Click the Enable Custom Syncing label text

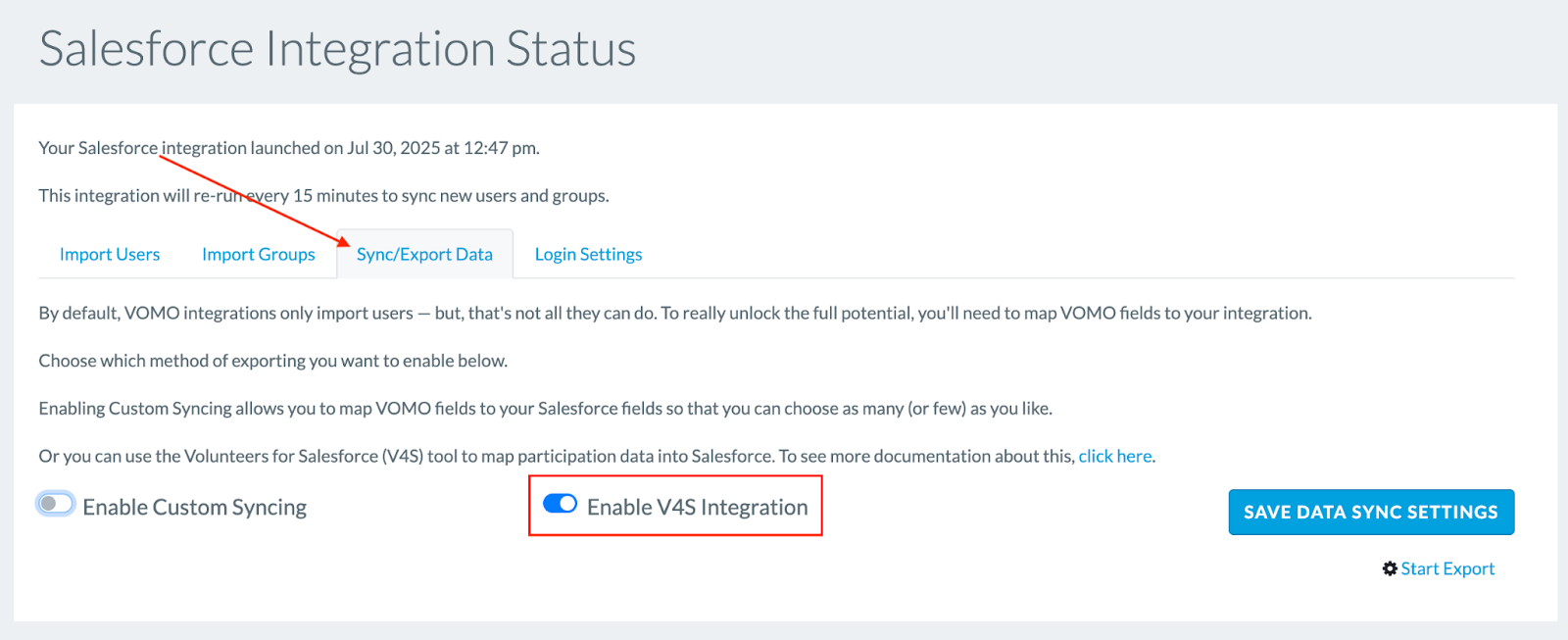pos(195,507)
